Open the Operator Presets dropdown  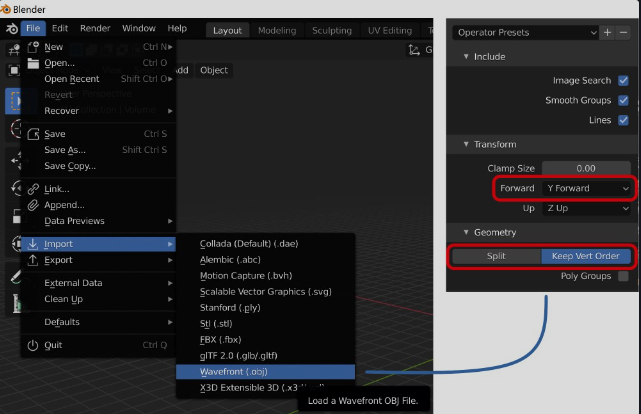(525, 32)
